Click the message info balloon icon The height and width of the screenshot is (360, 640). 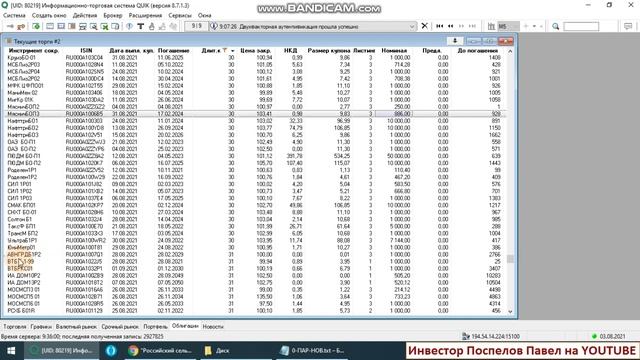pos(213,26)
